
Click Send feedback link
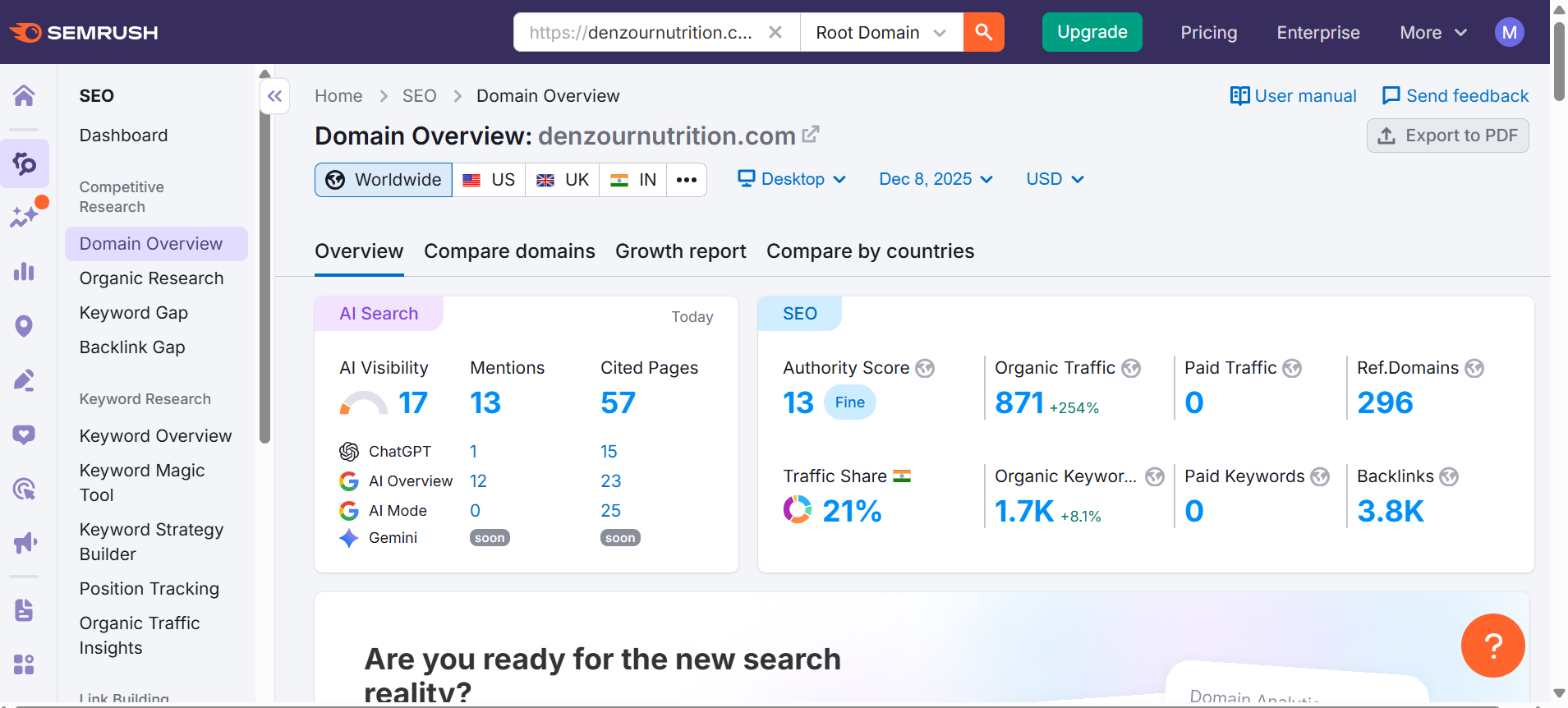tap(1455, 96)
